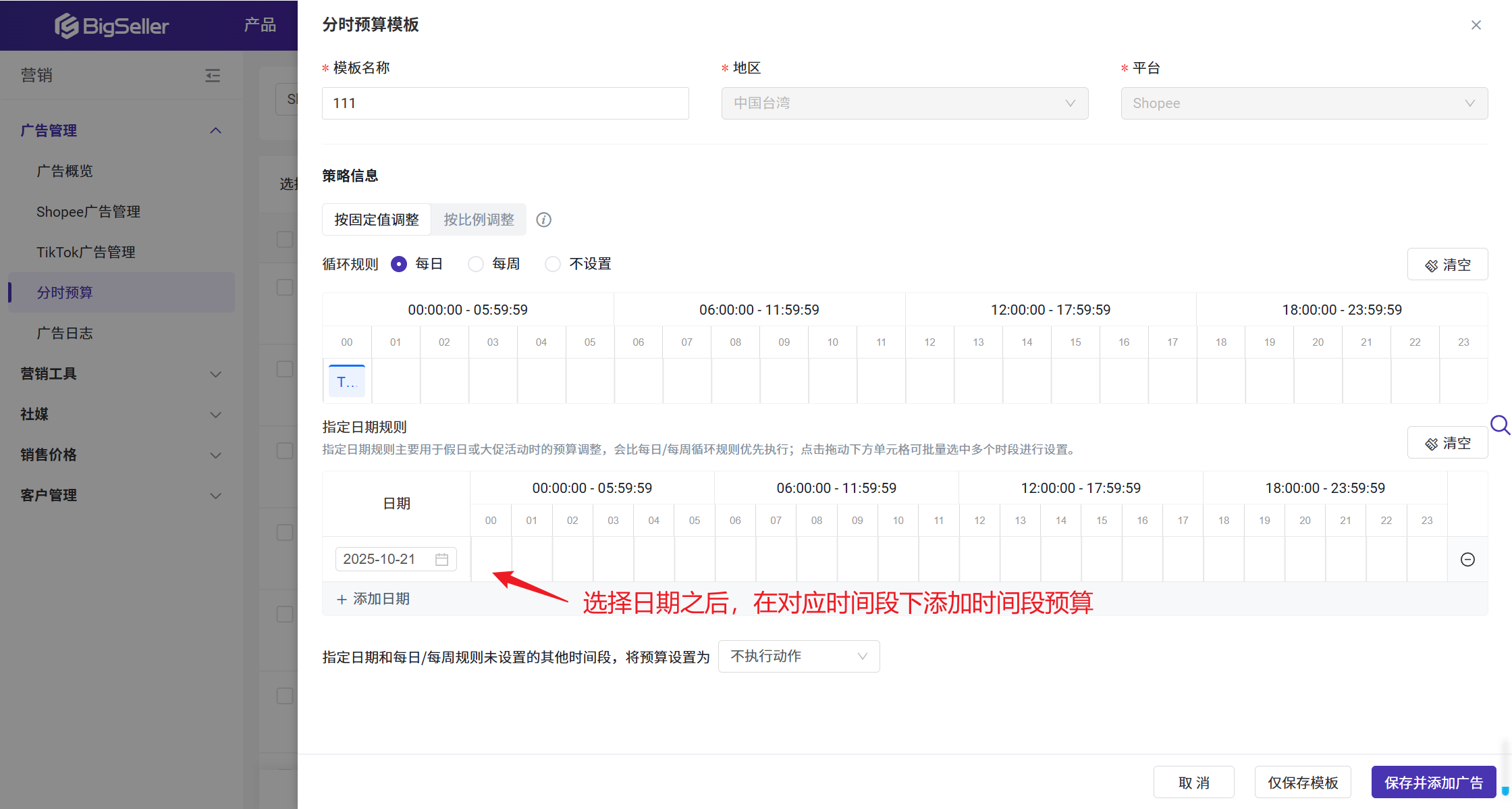Clear the loop rule grid with 清空

[1447, 265]
